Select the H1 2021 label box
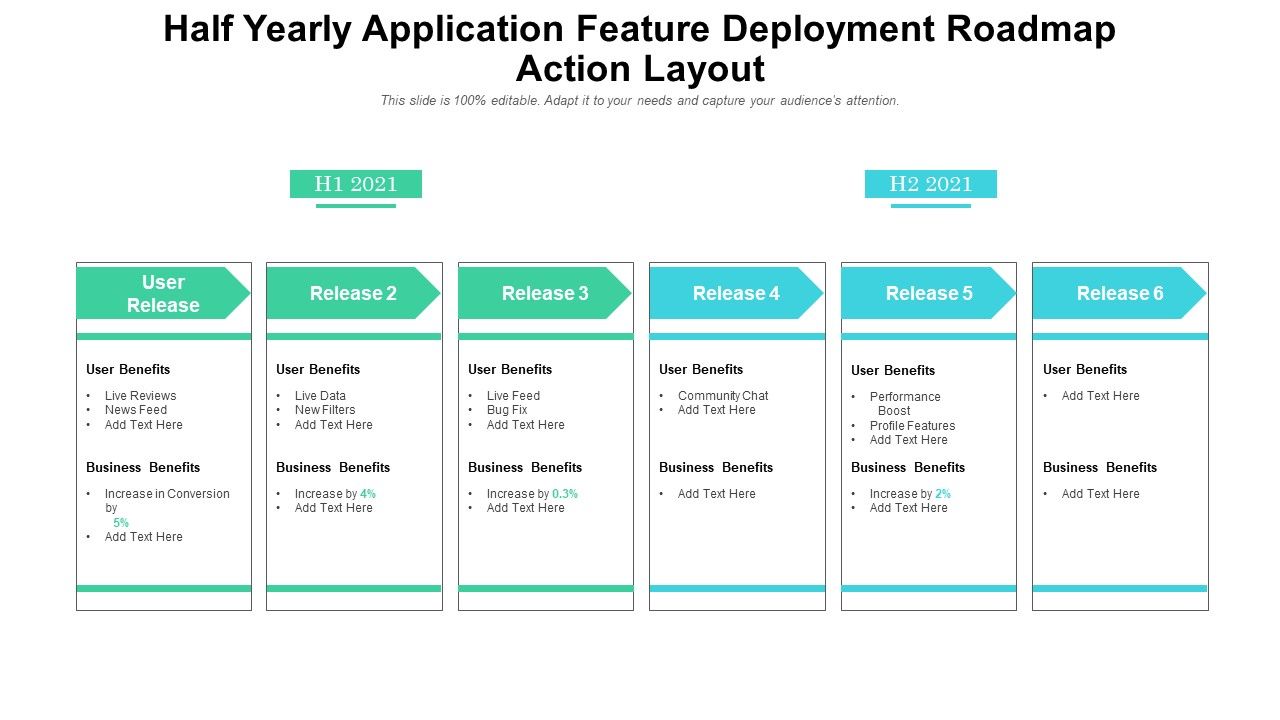Viewport: 1280px width, 720px height. pyautogui.click(x=356, y=184)
